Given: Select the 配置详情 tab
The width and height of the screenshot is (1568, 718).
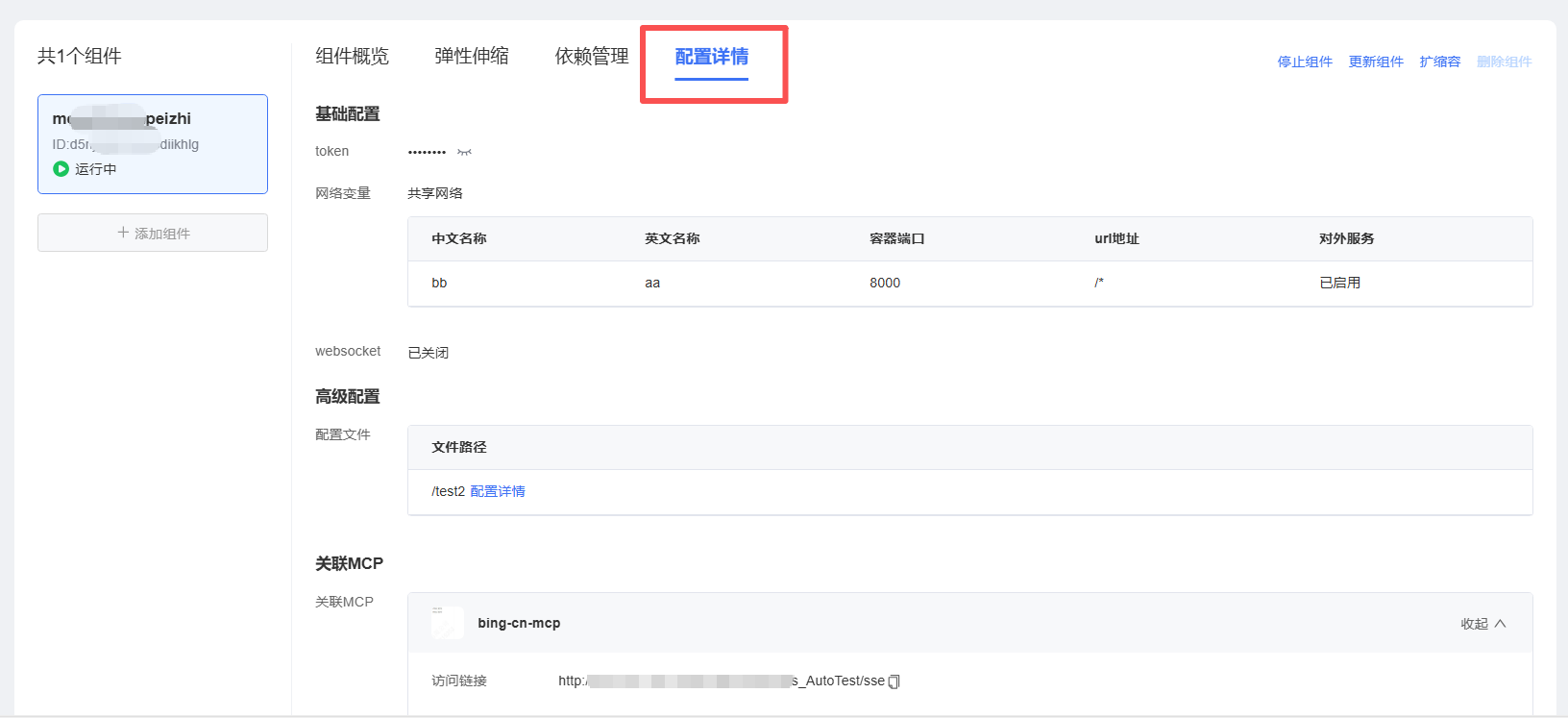Looking at the screenshot, I should (711, 57).
